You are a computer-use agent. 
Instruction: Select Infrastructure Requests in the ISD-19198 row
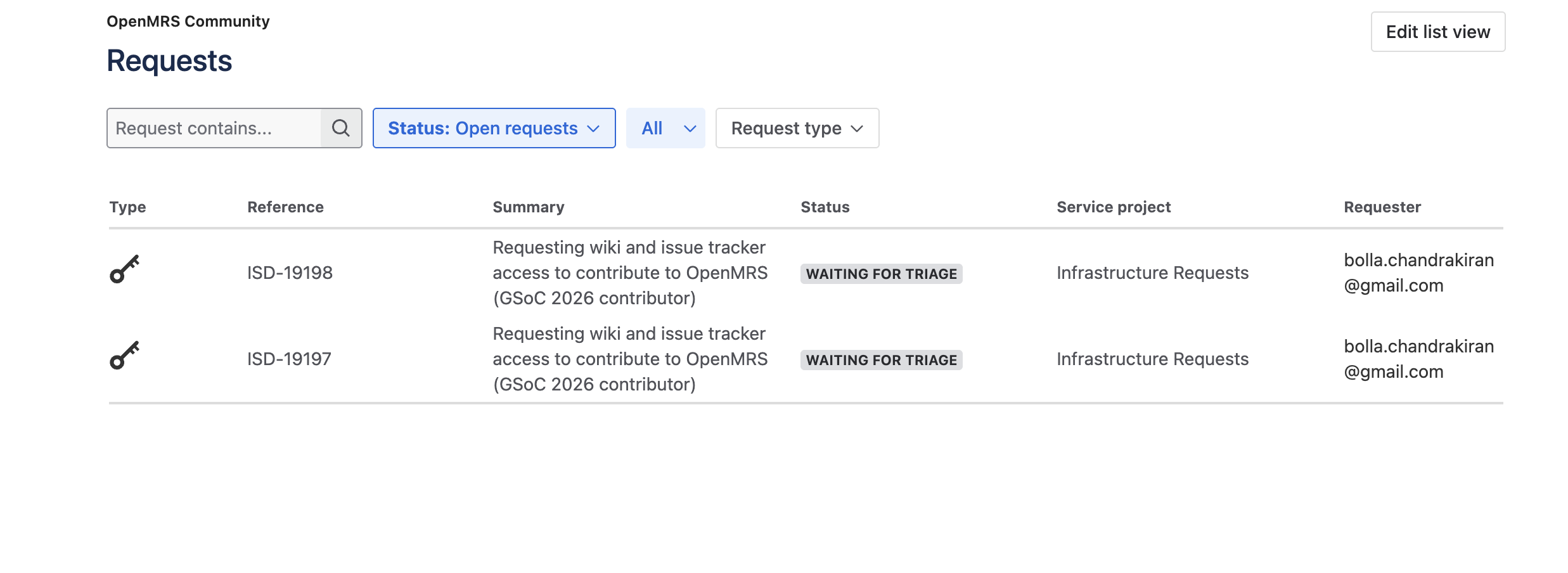(x=1152, y=273)
